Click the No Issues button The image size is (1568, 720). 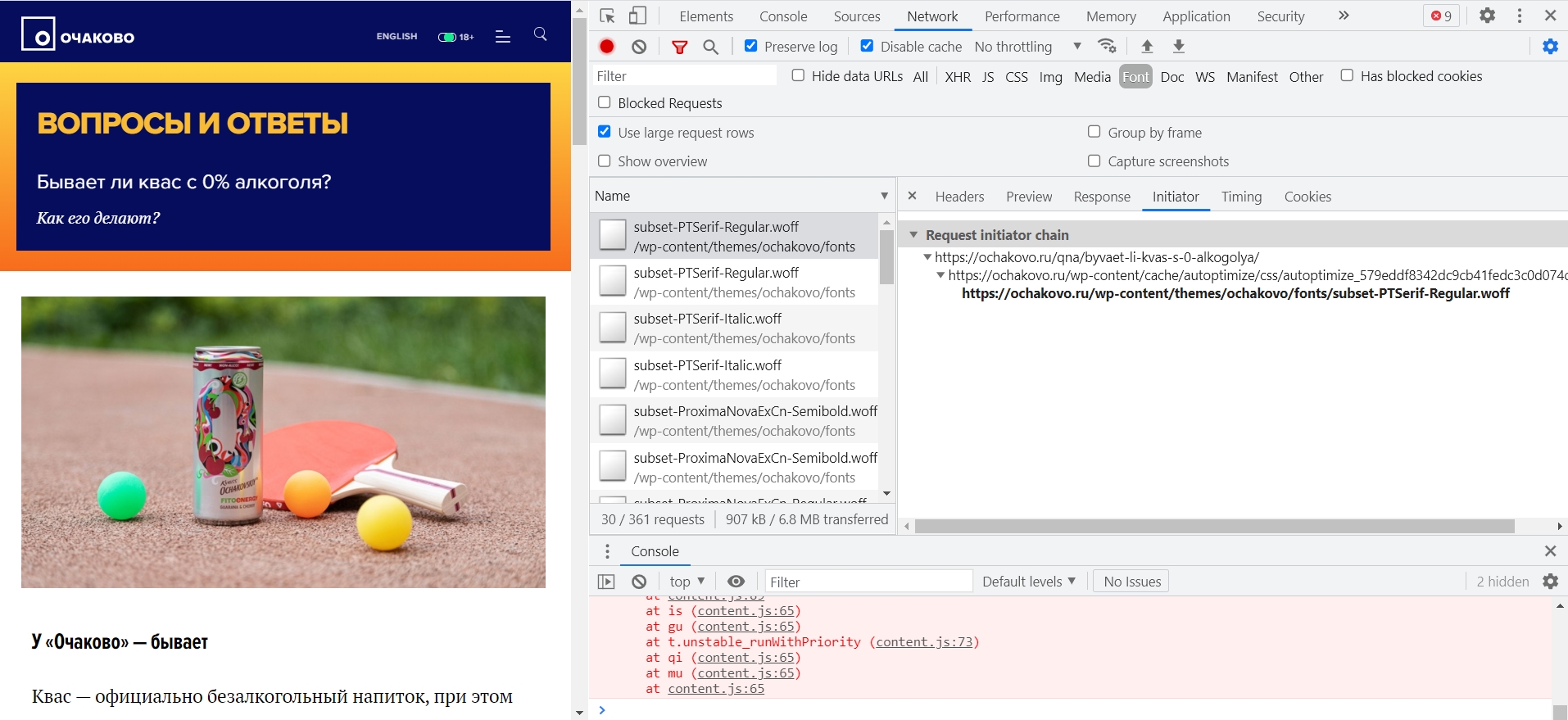pos(1132,582)
